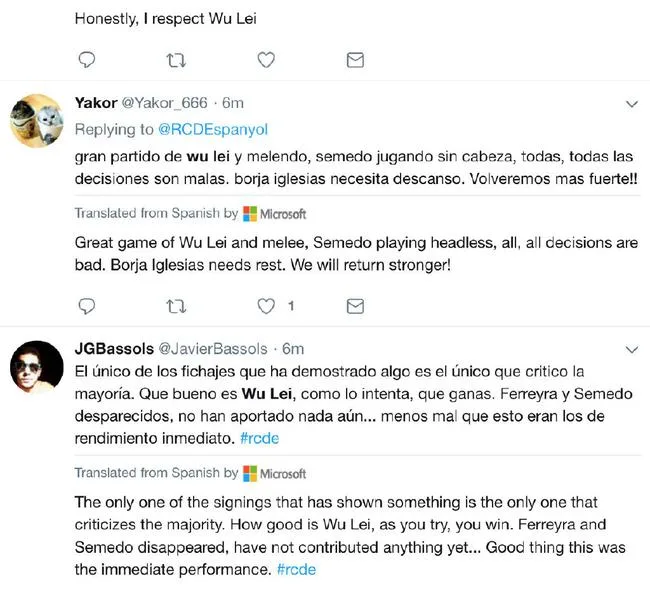The image size is (650, 596).
Task: Open the Yakor display name
Action: click(x=96, y=103)
